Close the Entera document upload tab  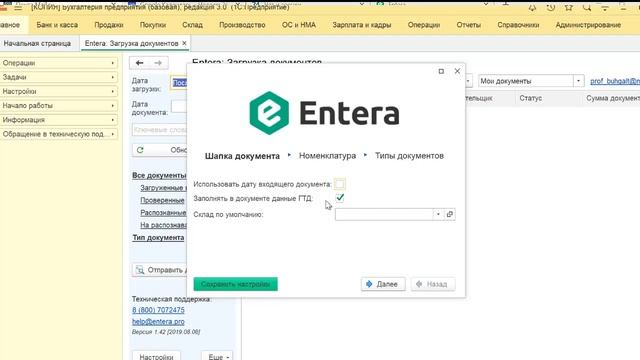tap(184, 43)
